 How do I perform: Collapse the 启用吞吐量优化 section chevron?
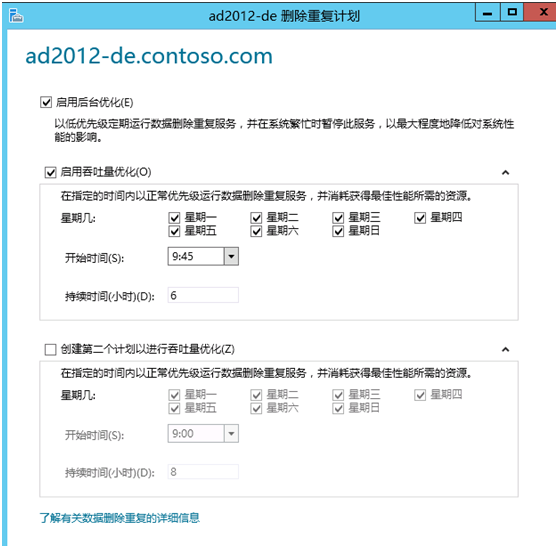point(505,173)
